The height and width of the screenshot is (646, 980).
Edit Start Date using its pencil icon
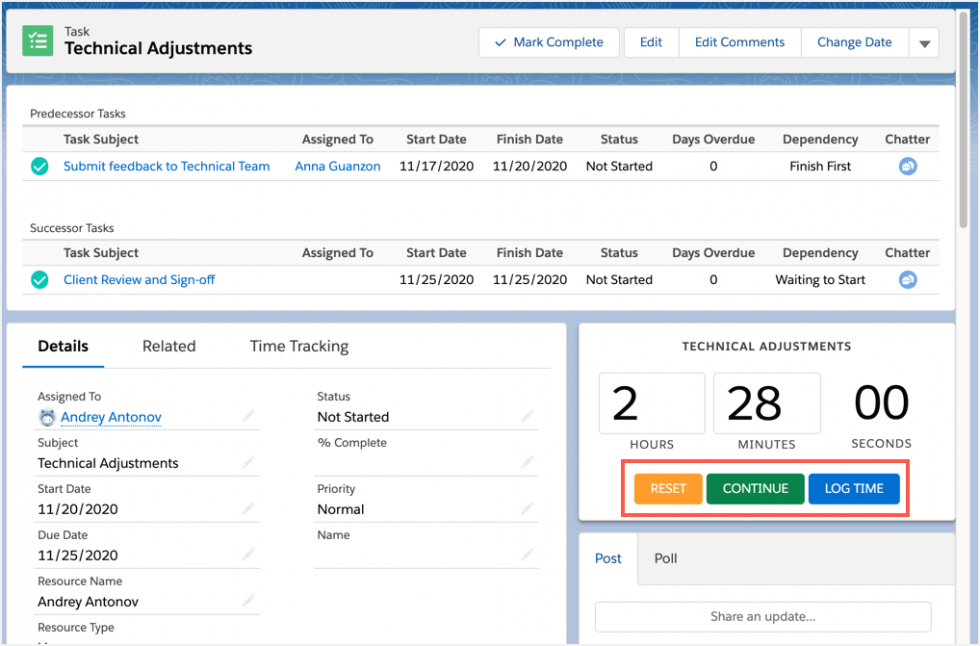(x=247, y=507)
